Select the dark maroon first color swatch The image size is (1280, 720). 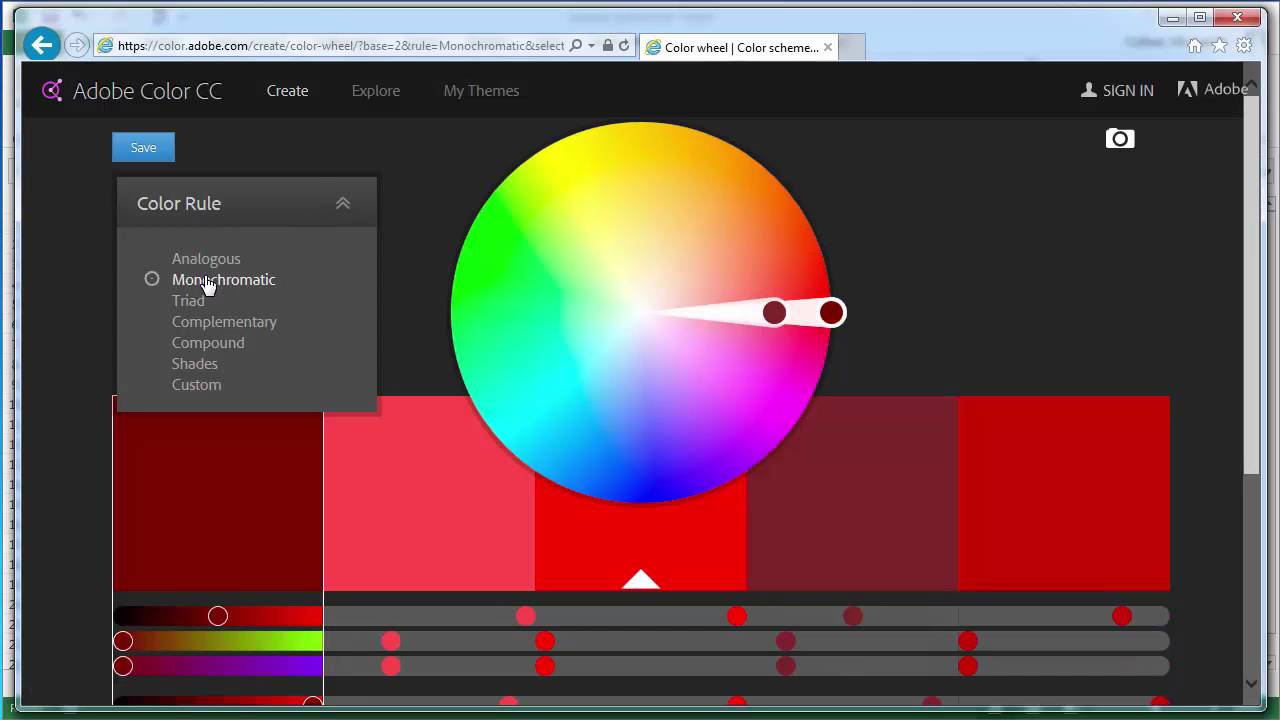tap(218, 500)
